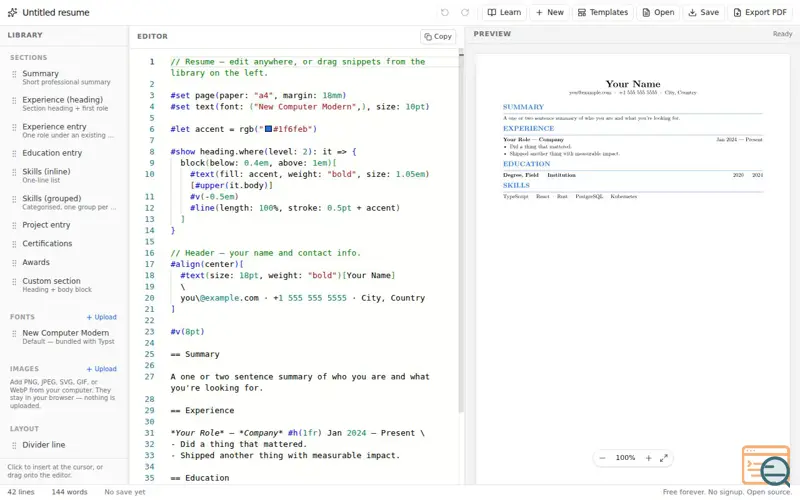Click the Untitled resume title
This screenshot has height=500, width=800.
tap(56, 12)
